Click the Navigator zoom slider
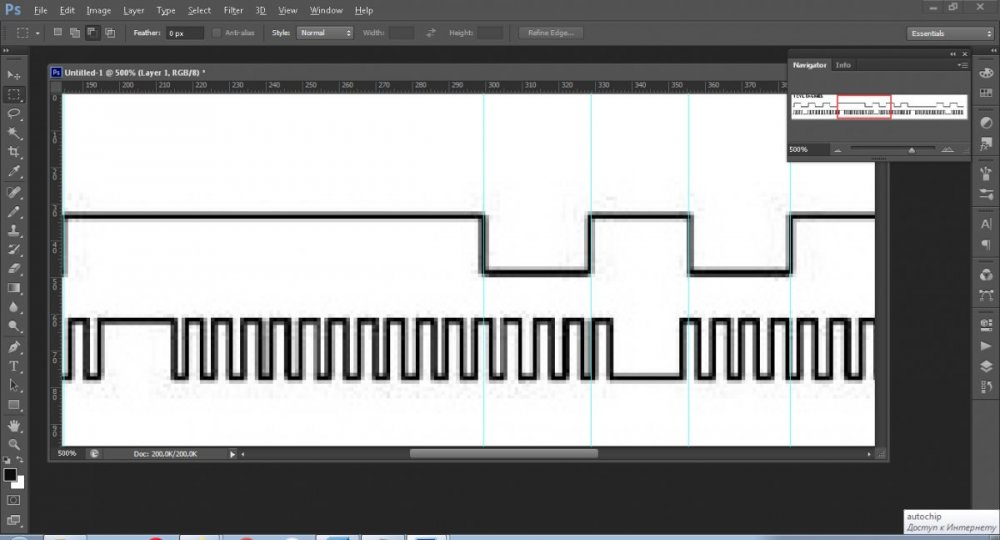Image resolution: width=1000 pixels, height=540 pixels. pyautogui.click(x=910, y=150)
